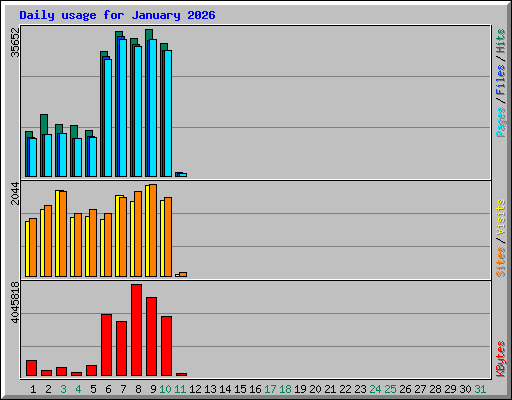The image size is (512, 400).
Task: Click the KBytes legend label
Action: pyautogui.click(x=501, y=359)
